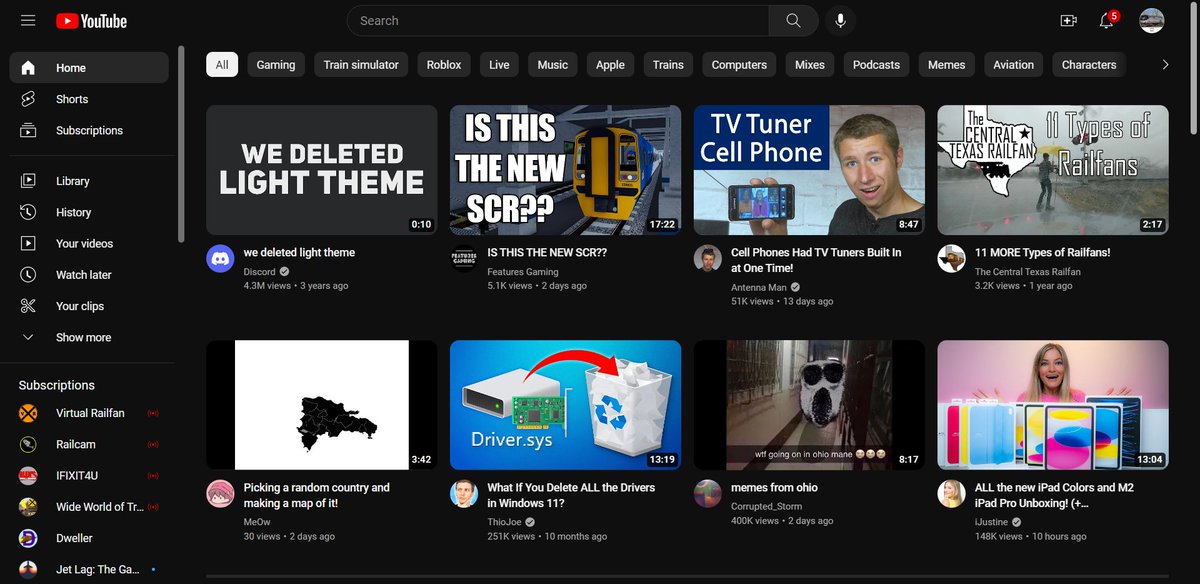Open Corrupted_Storm channel avatar
Screen dimensions: 1200x584
click(x=708, y=494)
